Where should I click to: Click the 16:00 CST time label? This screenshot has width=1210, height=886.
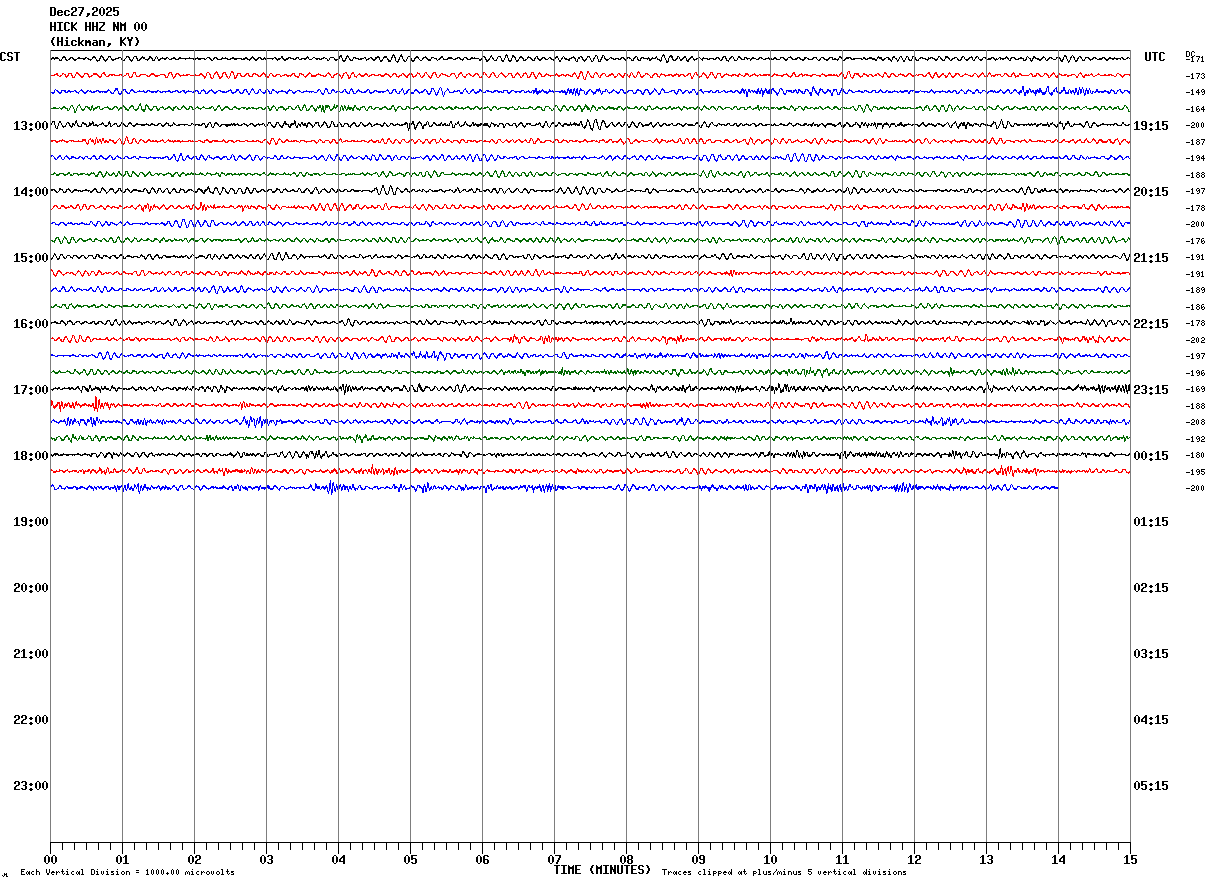click(x=31, y=324)
